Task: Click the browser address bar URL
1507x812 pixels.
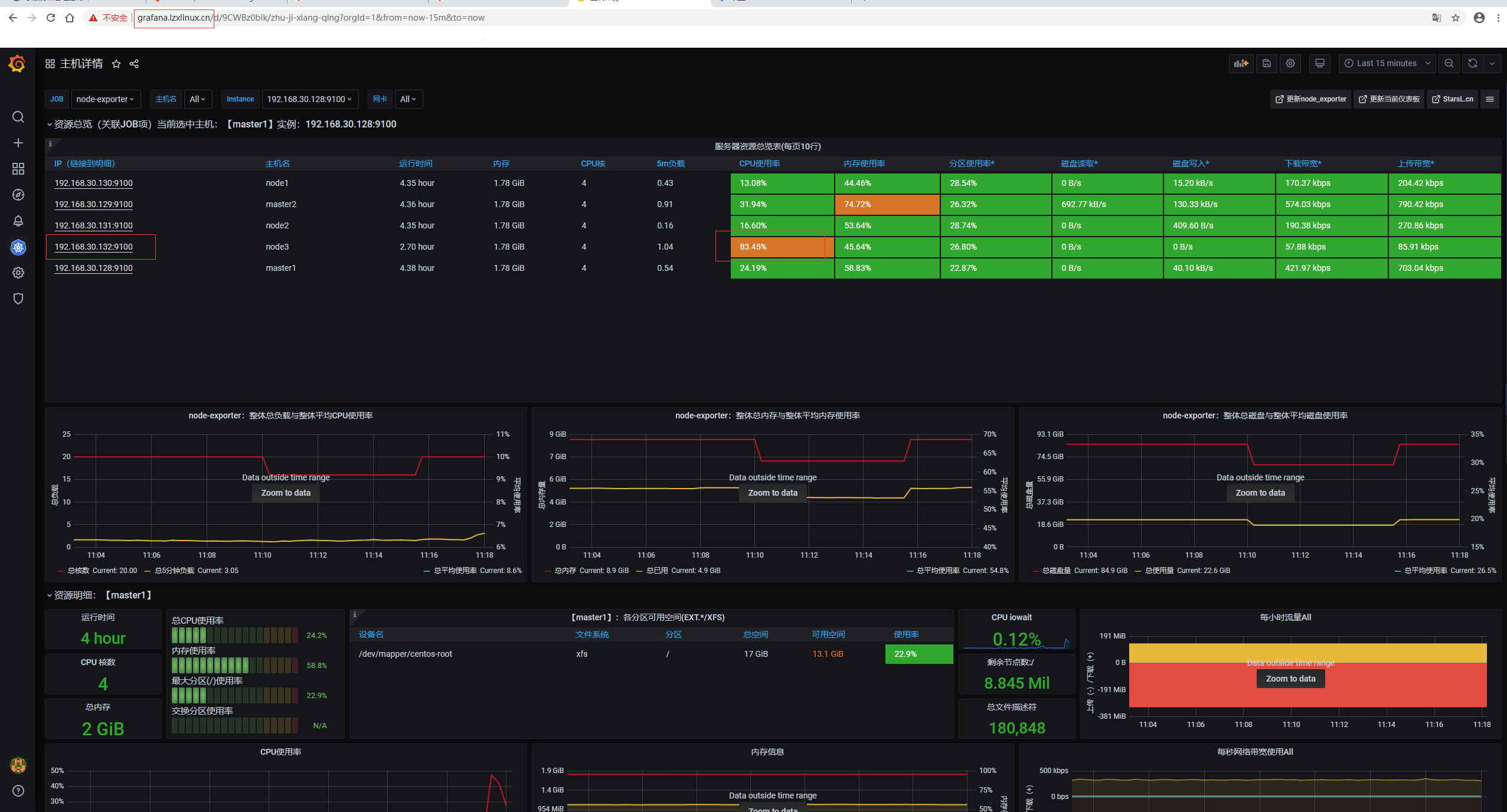Action: coord(311,18)
